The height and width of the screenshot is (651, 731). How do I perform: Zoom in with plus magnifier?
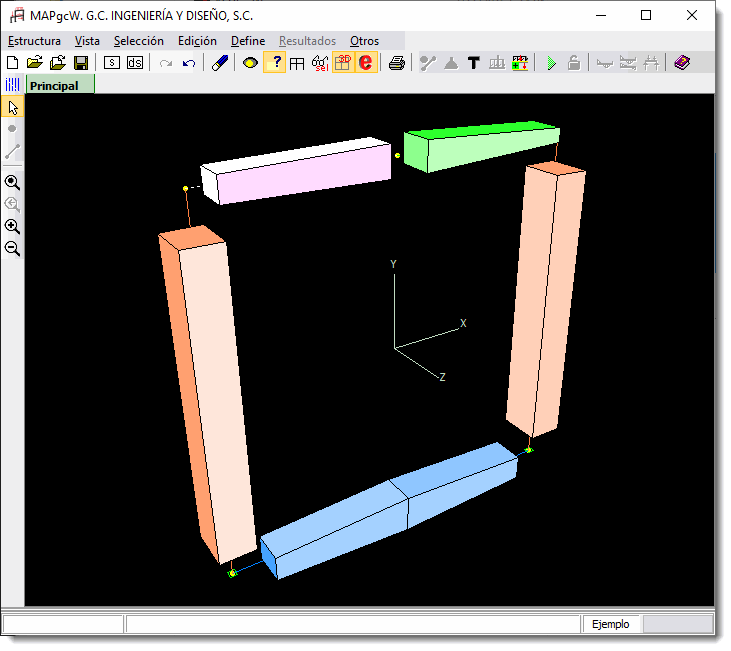click(x=13, y=227)
